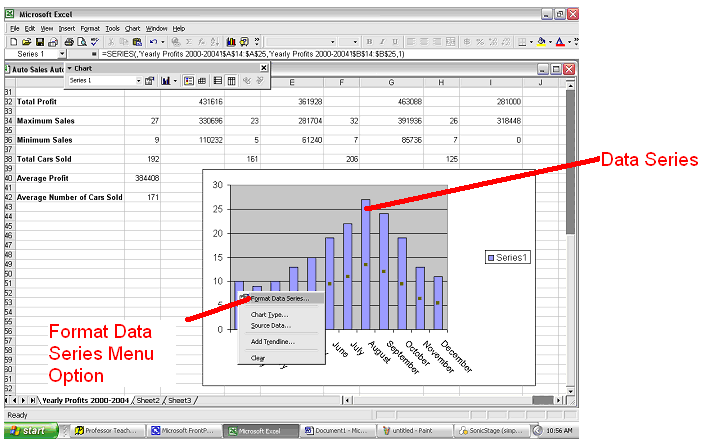The height and width of the screenshot is (442, 702).
Task: Click the Fill Color paint bucket
Action: click(540, 42)
